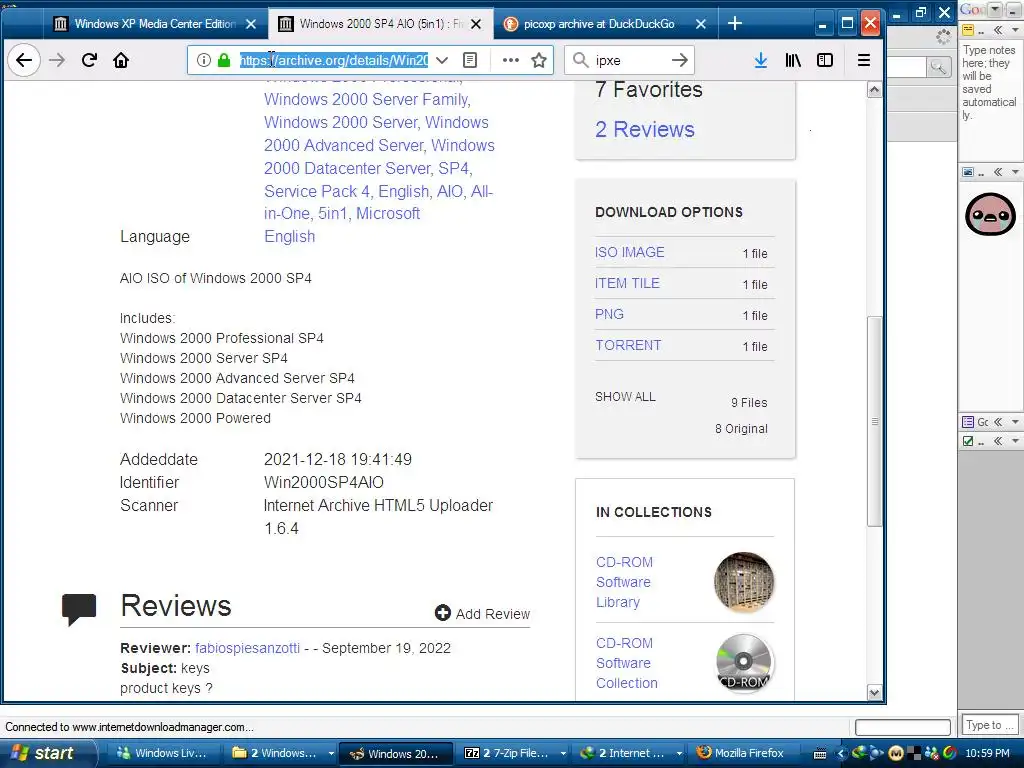Close the Windows 2000 SP4 AIO tab

pos(476,24)
